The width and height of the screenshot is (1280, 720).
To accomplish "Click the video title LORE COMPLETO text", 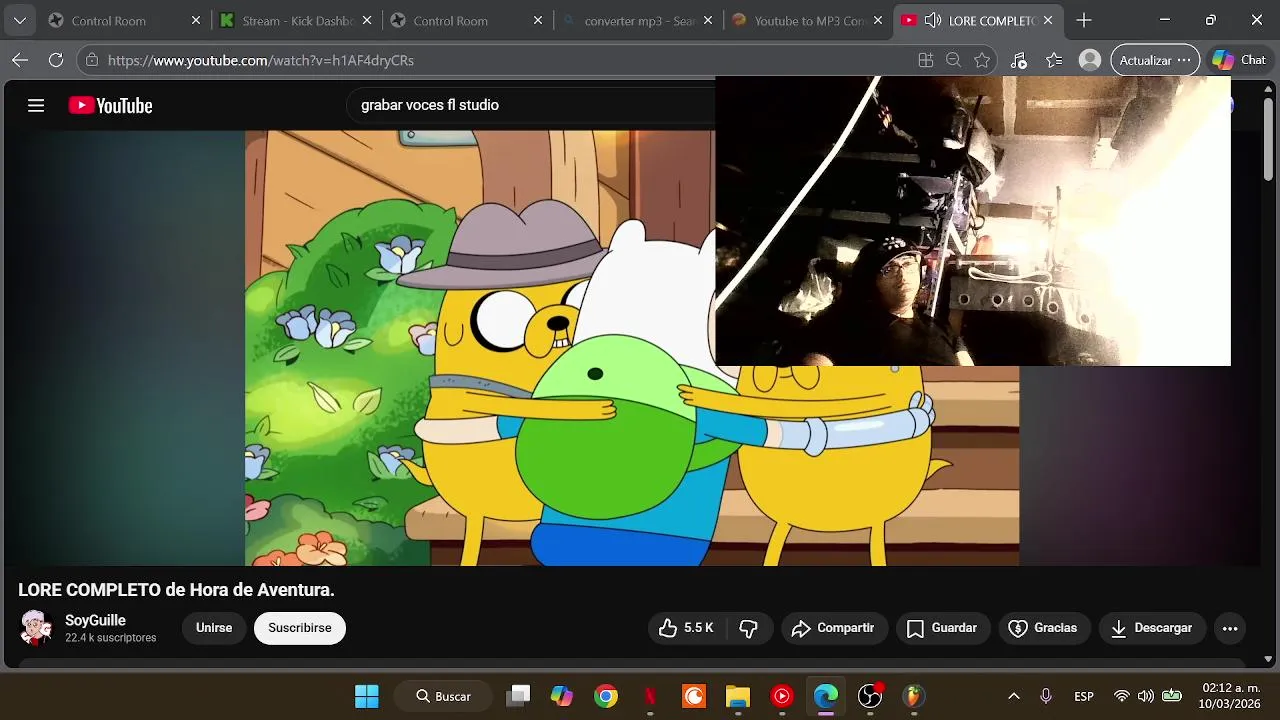I will 176,590.
